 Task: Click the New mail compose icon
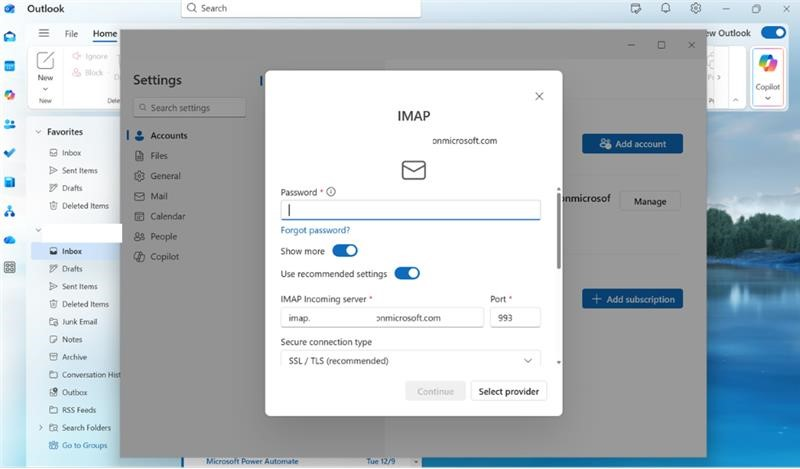coord(45,61)
